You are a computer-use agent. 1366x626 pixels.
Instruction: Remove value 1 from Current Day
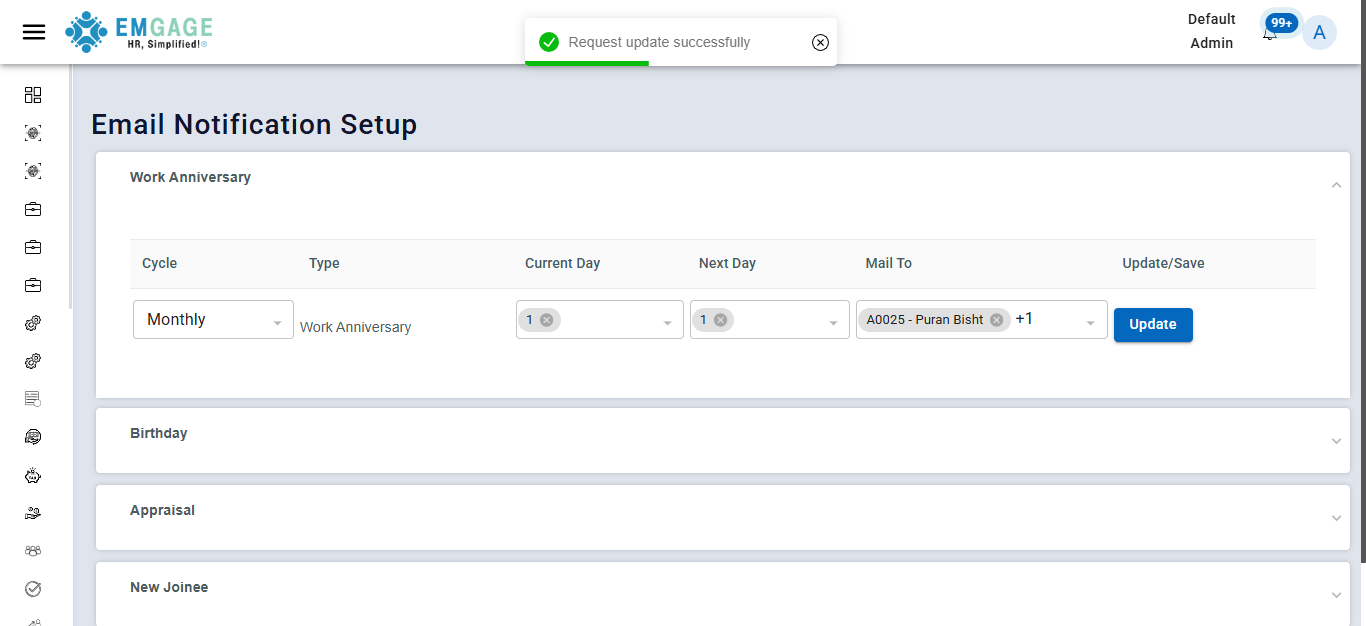(x=546, y=320)
